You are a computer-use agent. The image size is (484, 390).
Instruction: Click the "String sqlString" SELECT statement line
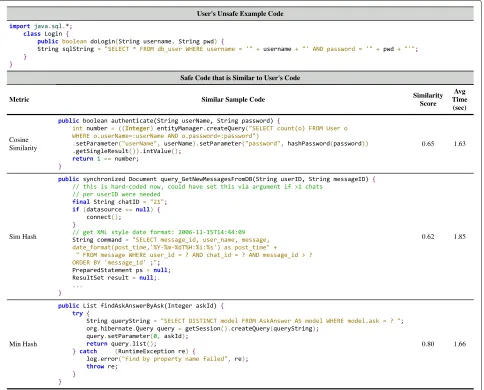pos(228,49)
